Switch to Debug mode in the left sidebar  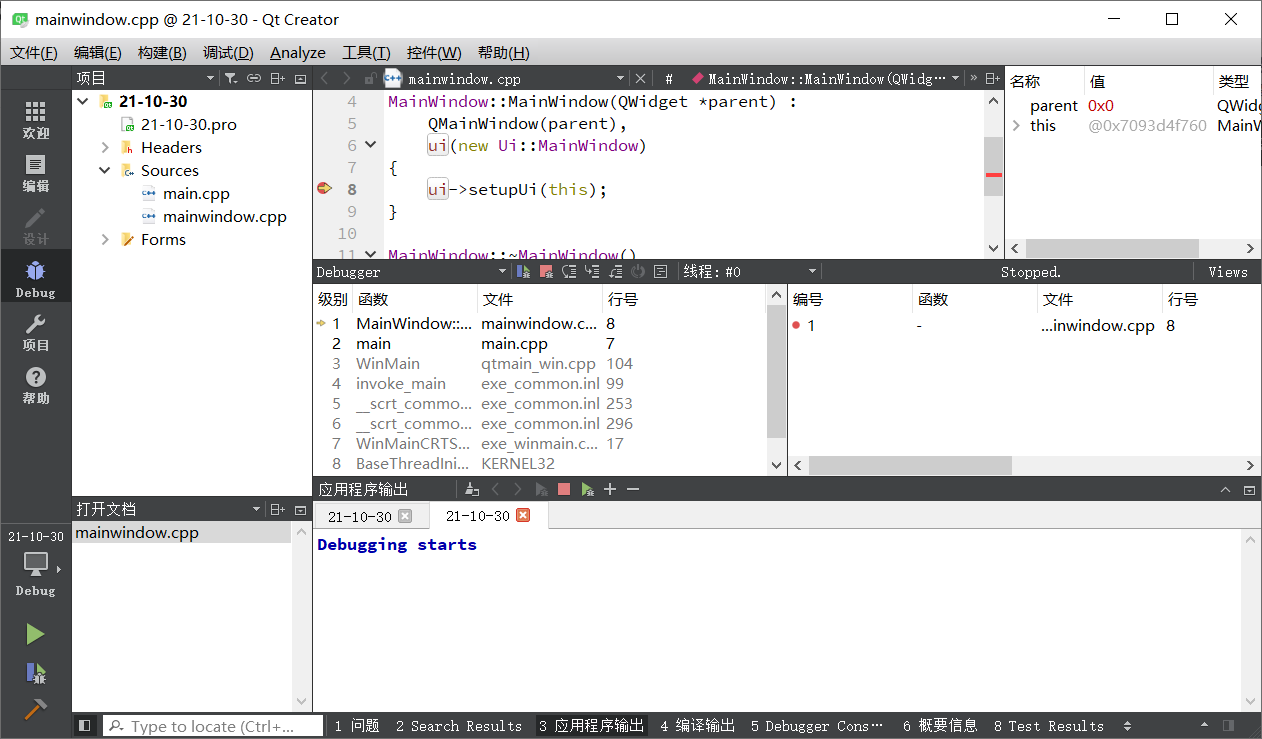point(36,276)
